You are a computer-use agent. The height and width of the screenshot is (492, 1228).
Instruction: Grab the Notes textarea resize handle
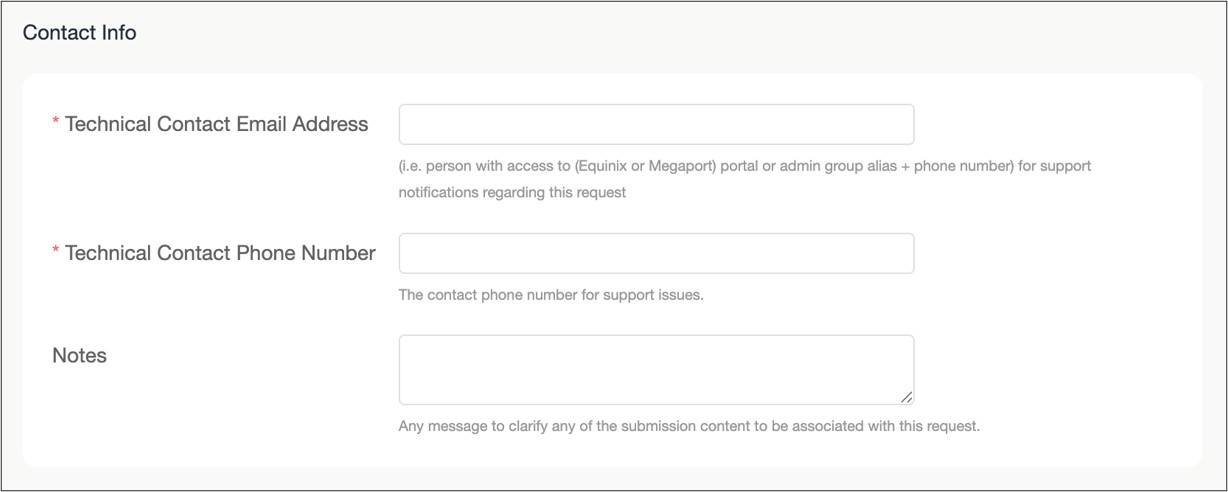point(906,397)
